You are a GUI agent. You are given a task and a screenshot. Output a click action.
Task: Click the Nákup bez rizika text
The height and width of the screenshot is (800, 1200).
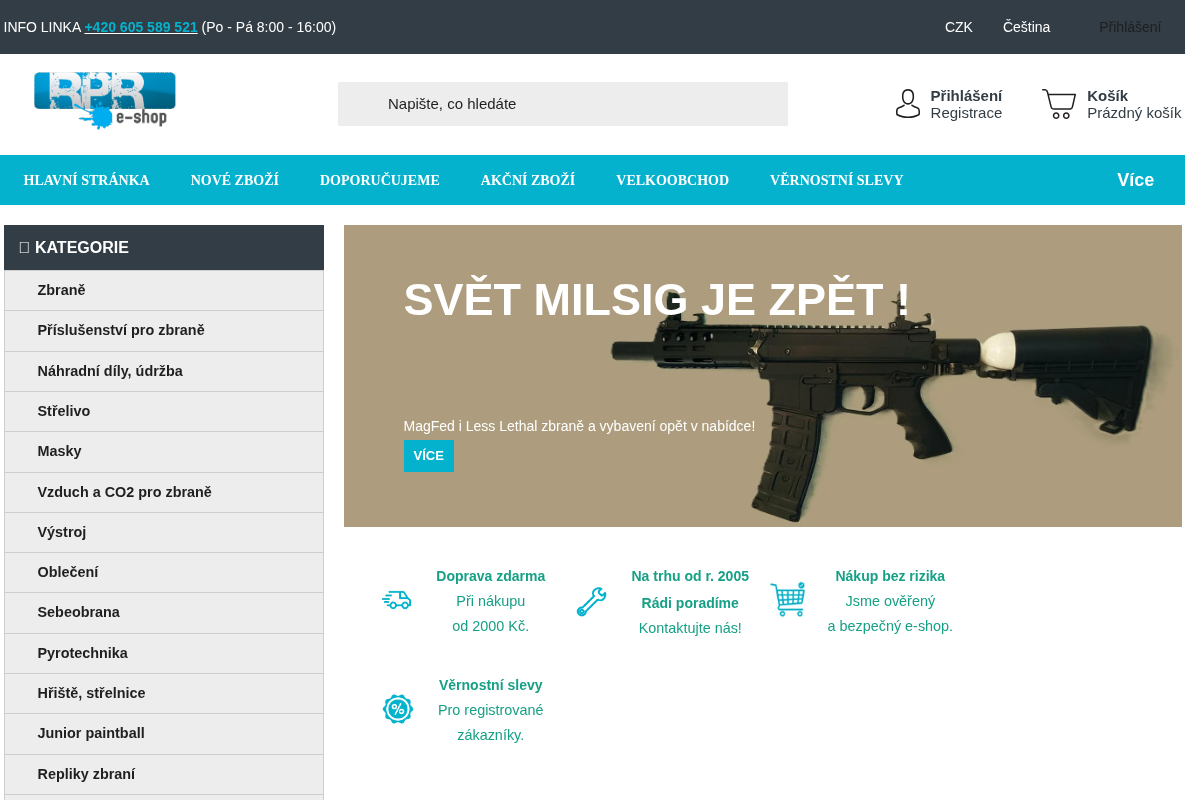click(890, 576)
